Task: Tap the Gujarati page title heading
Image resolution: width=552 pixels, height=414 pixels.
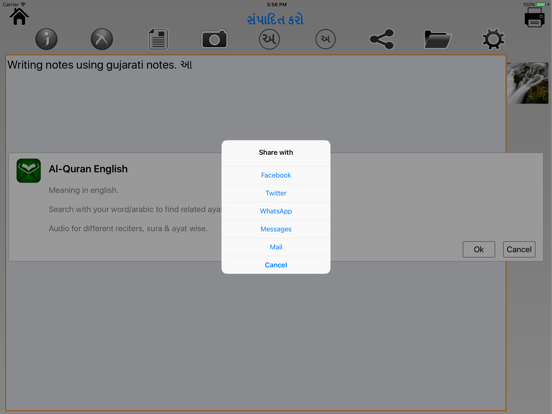Action: [x=275, y=20]
